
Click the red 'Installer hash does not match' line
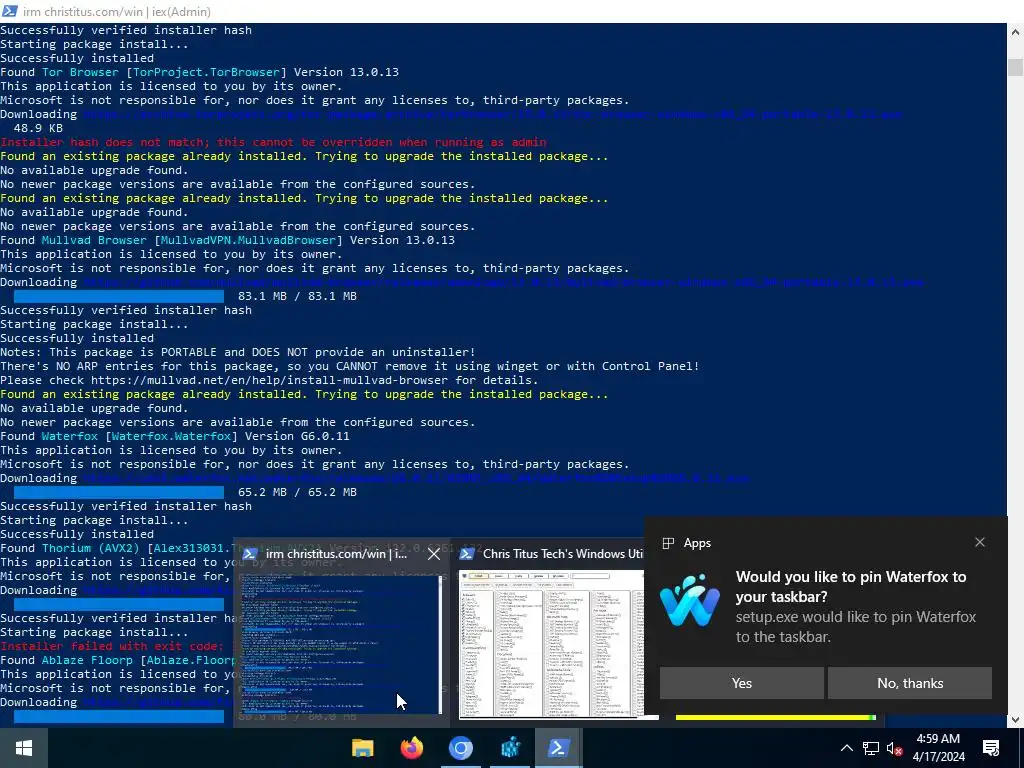(273, 142)
